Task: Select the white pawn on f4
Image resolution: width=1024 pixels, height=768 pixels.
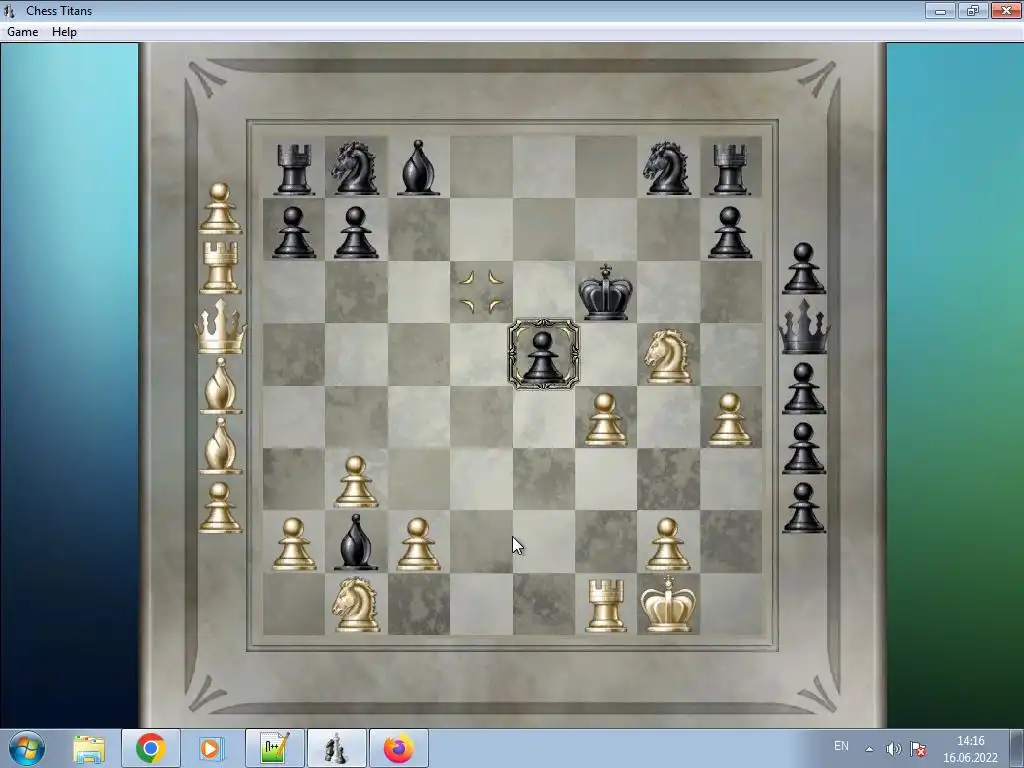Action: click(605, 419)
